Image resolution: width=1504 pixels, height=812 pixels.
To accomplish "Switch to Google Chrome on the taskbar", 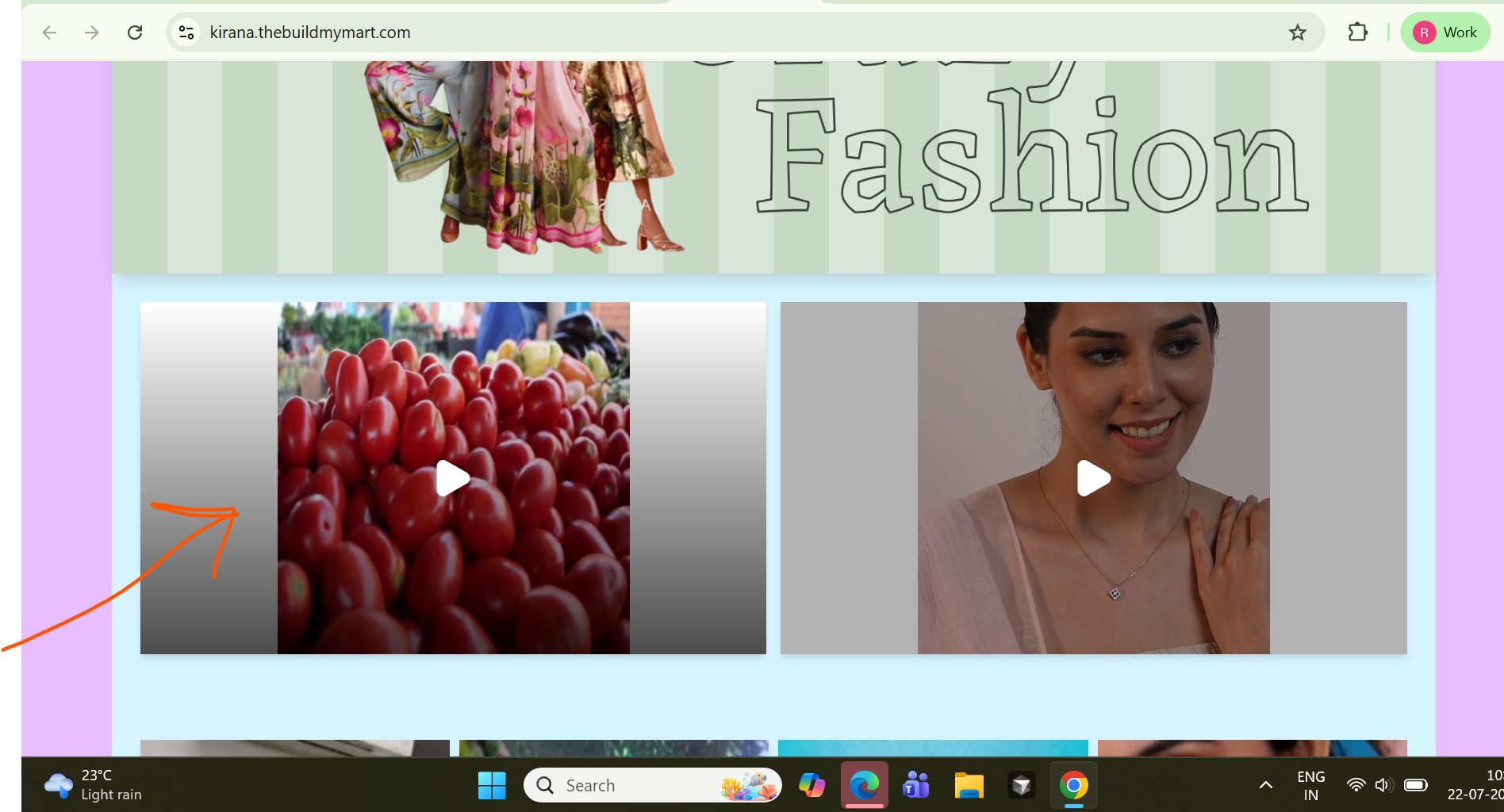I will 1073,785.
